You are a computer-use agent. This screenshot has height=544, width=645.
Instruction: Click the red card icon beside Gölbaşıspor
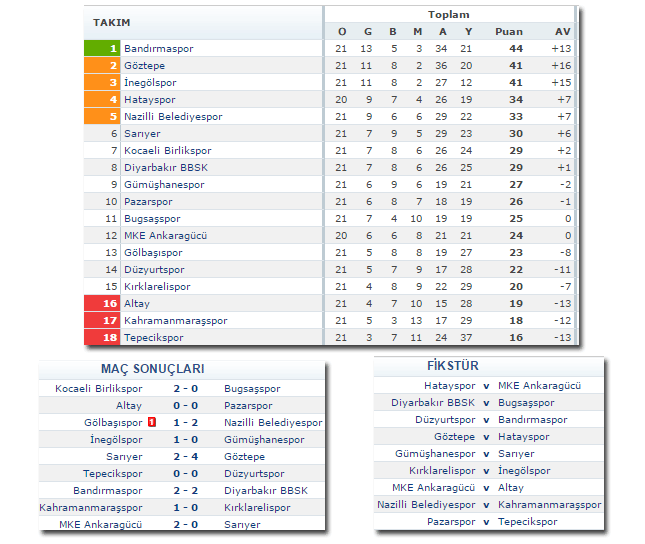152,422
